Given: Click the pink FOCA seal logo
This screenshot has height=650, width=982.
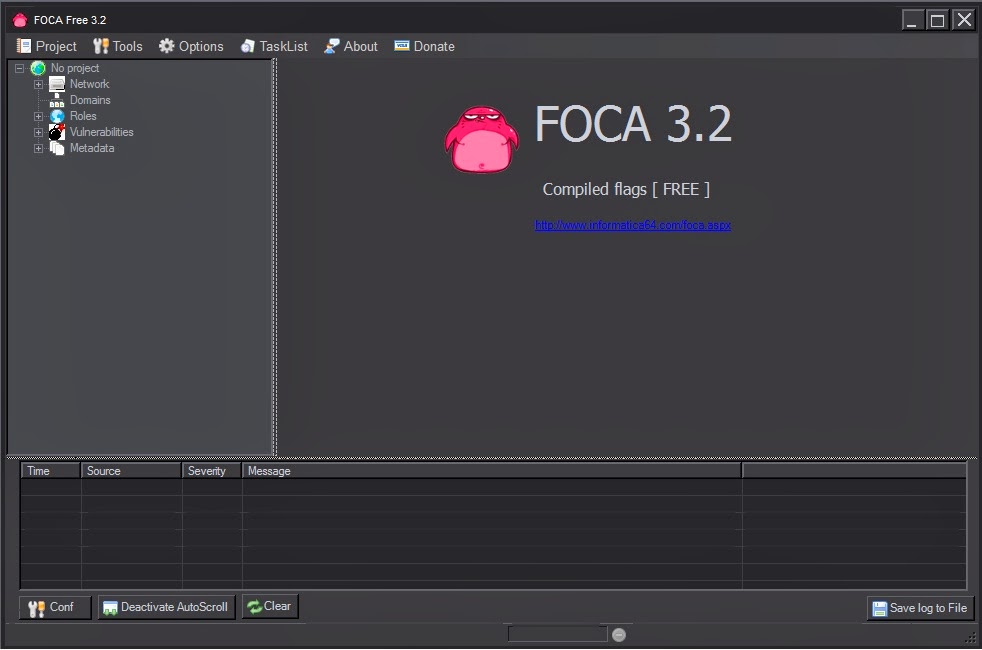Looking at the screenshot, I should [482, 139].
